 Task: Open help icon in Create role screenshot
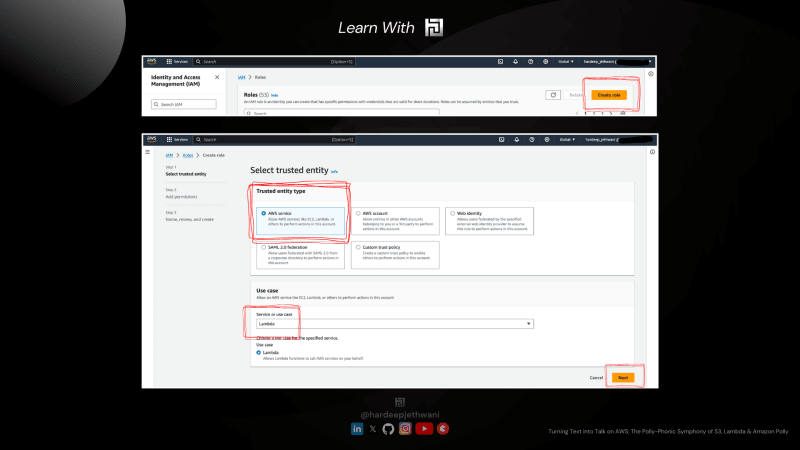(532, 139)
